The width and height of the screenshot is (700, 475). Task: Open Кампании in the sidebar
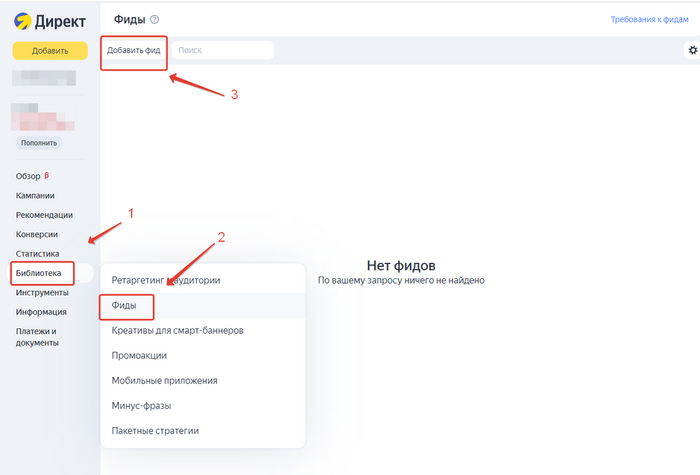point(35,196)
